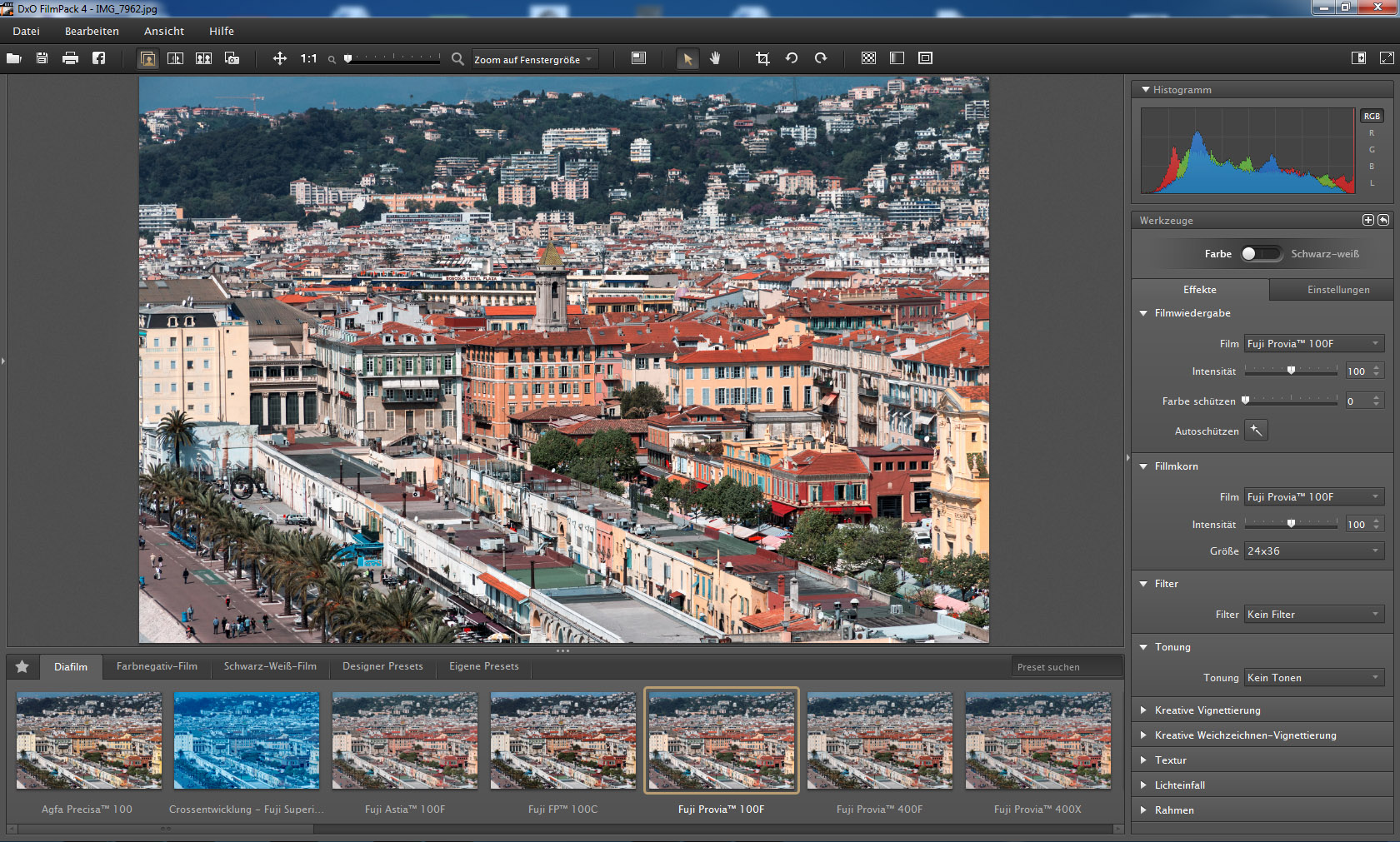This screenshot has width=1400, height=842.
Task: Share the image to Facebook
Action: 98,58
